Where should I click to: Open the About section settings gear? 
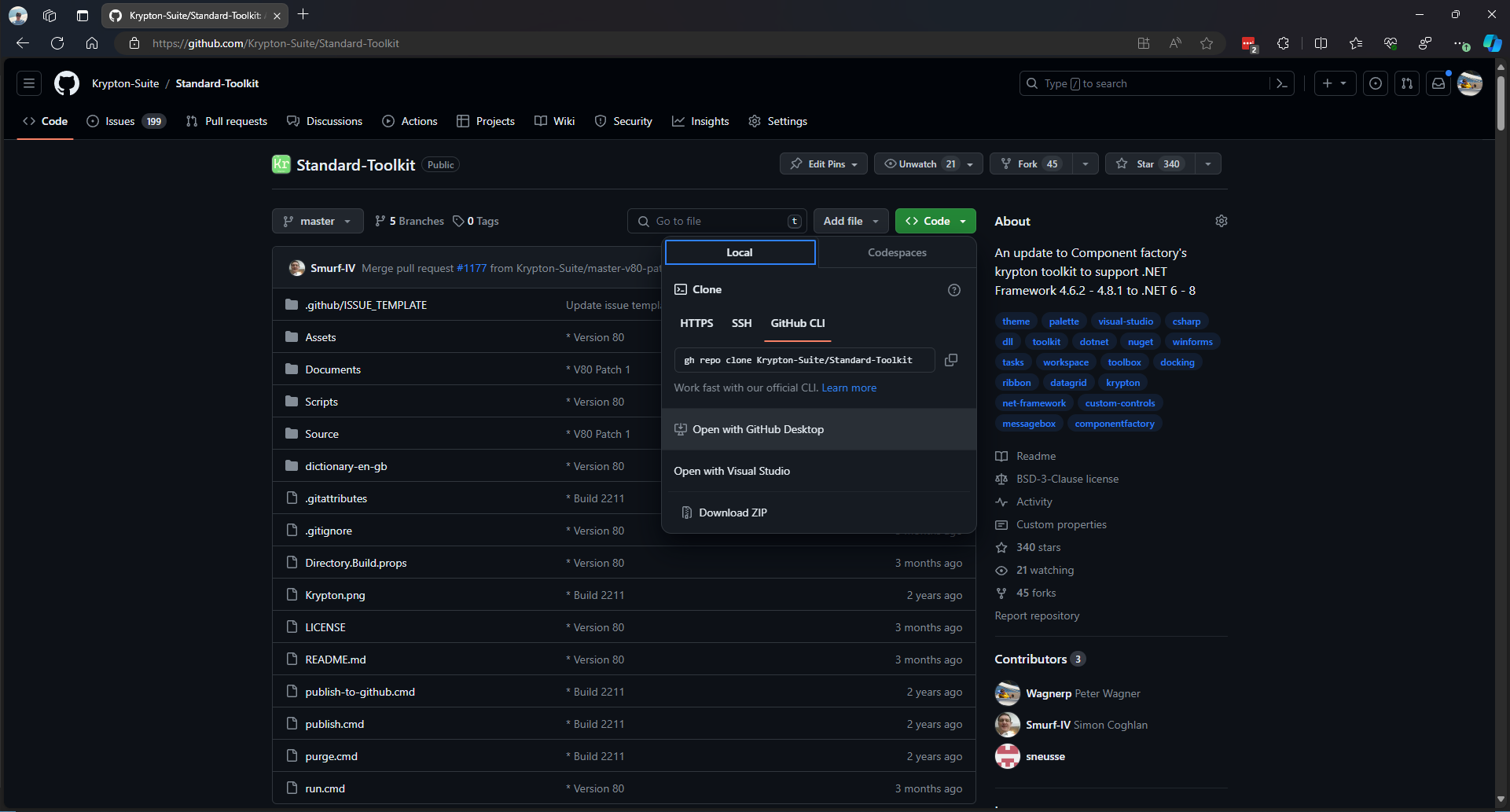pos(1221,221)
